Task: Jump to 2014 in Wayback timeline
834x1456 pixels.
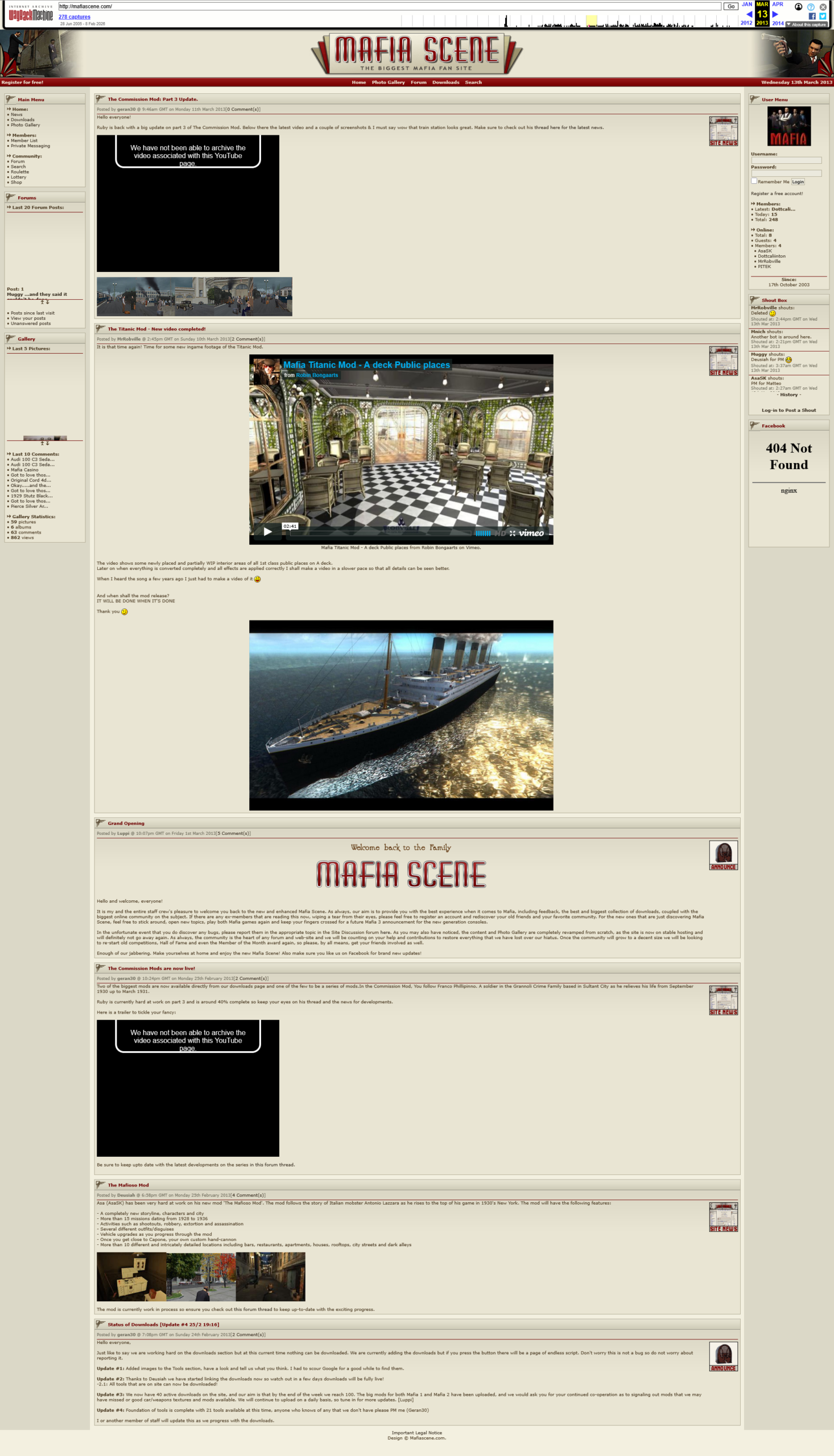Action: click(778, 23)
